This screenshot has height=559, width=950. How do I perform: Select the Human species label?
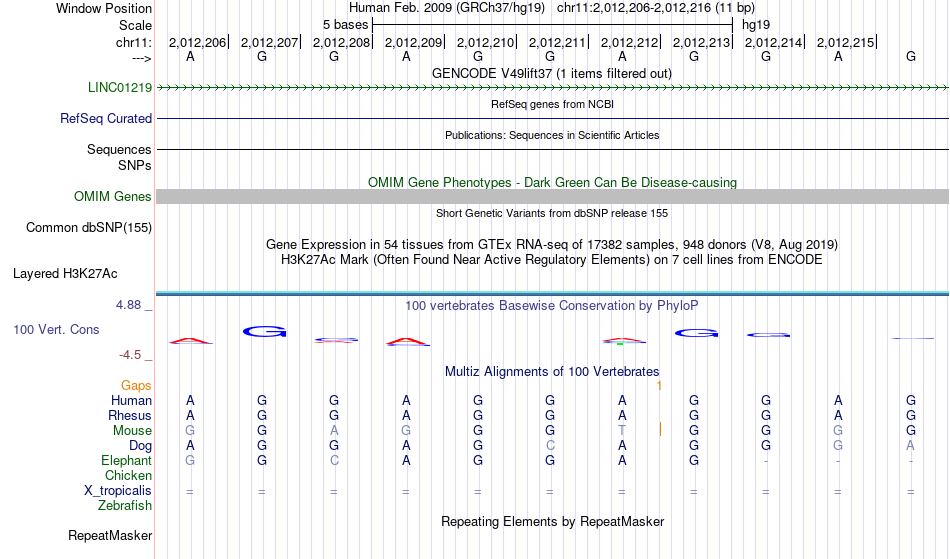(x=131, y=400)
